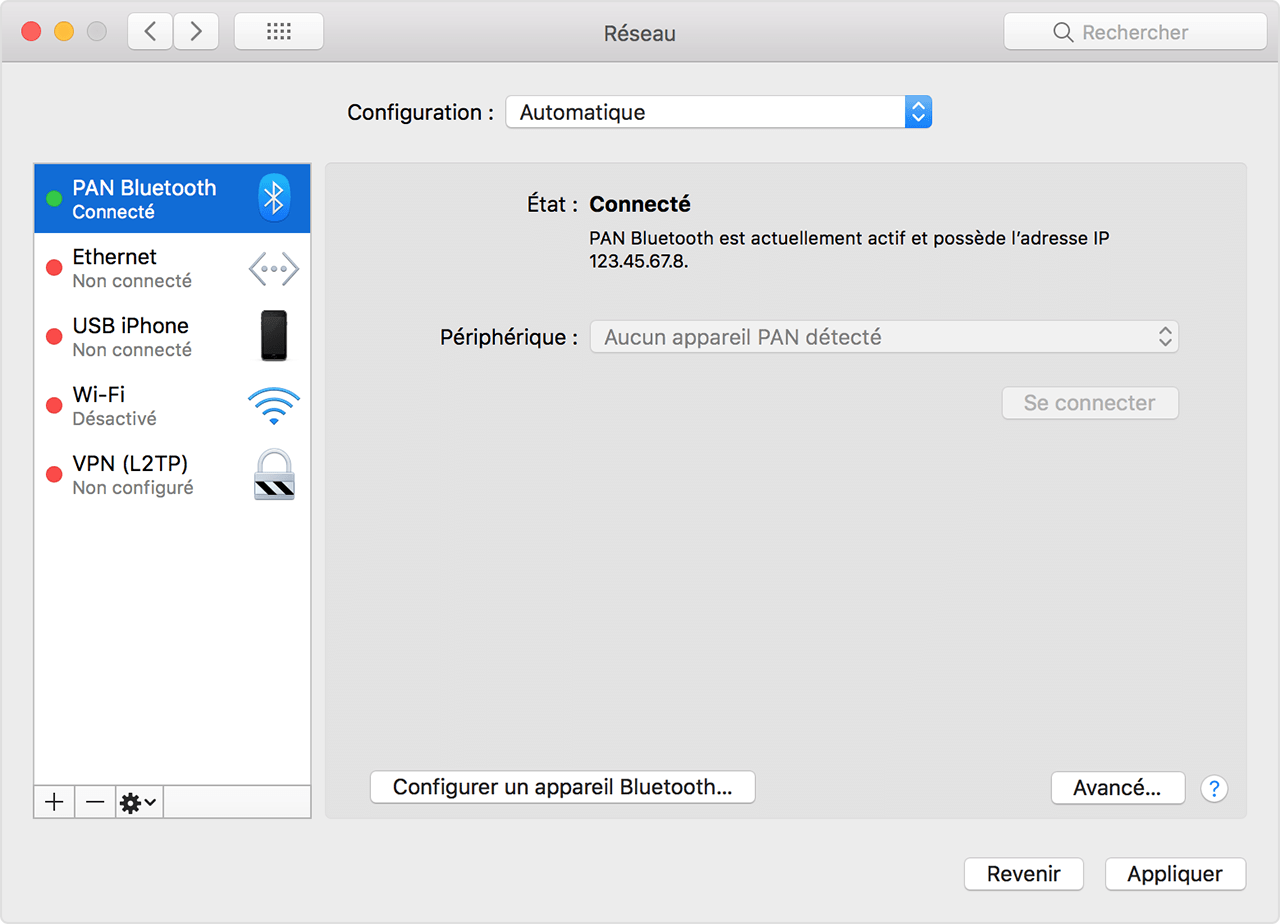
Task: Click the Wi-Fi signal icon
Action: 274,406
